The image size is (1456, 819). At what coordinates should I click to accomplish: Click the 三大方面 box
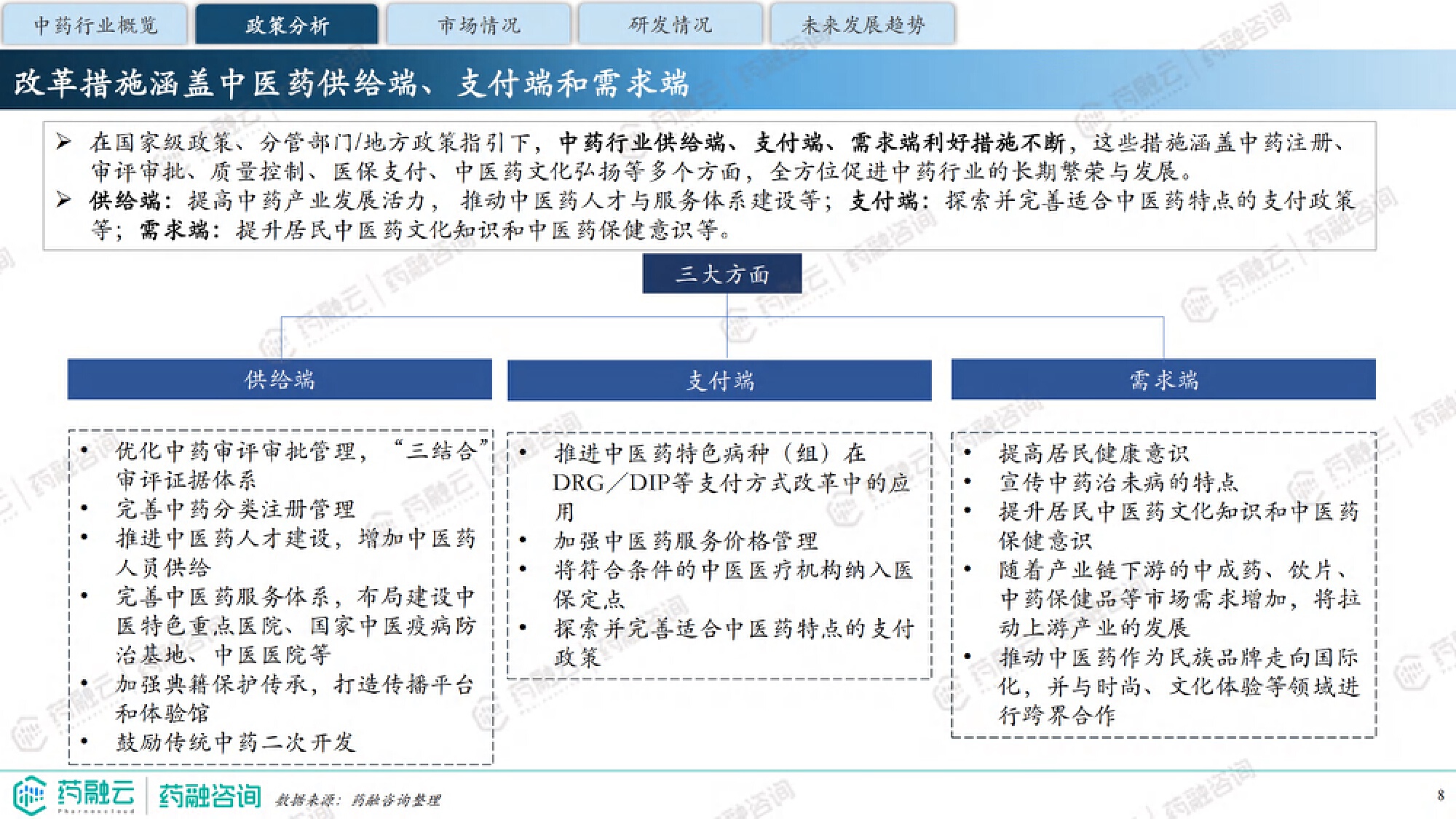(721, 274)
